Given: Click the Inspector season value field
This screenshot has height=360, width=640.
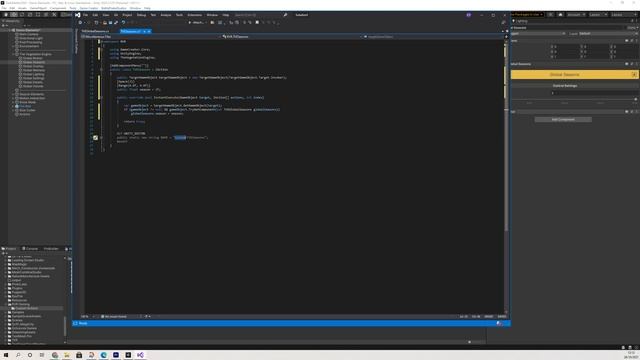Looking at the screenshot, I should [594, 93].
